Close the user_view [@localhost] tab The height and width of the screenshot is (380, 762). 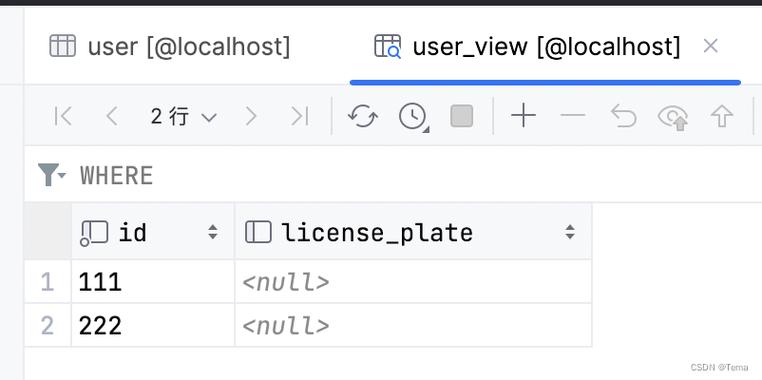click(x=710, y=47)
